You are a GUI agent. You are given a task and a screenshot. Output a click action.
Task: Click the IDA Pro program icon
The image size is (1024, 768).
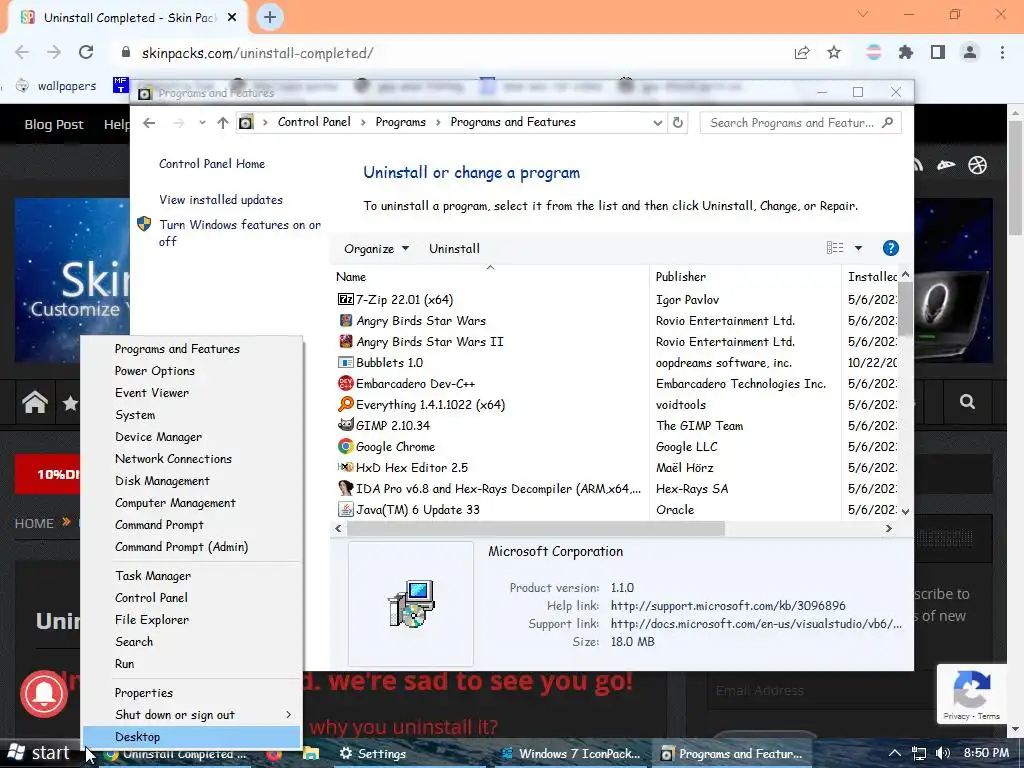pos(345,488)
